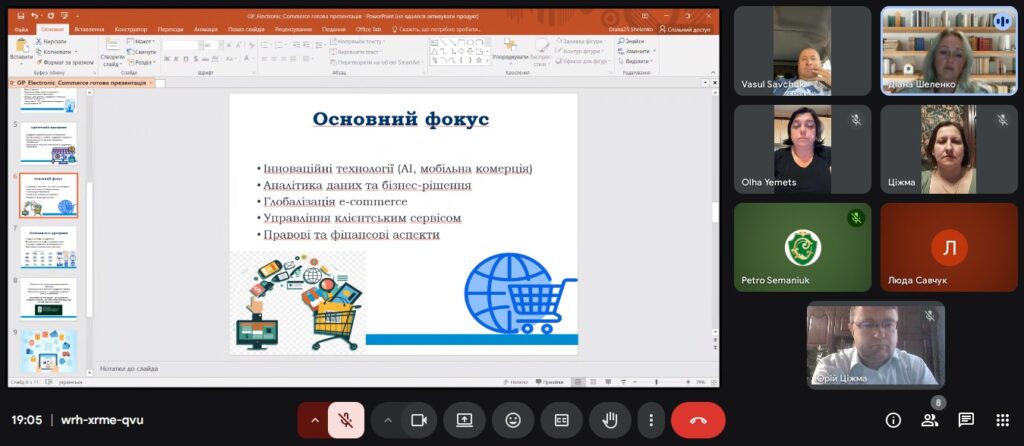Select Юрій Ціжма's video tile

pos(875,344)
